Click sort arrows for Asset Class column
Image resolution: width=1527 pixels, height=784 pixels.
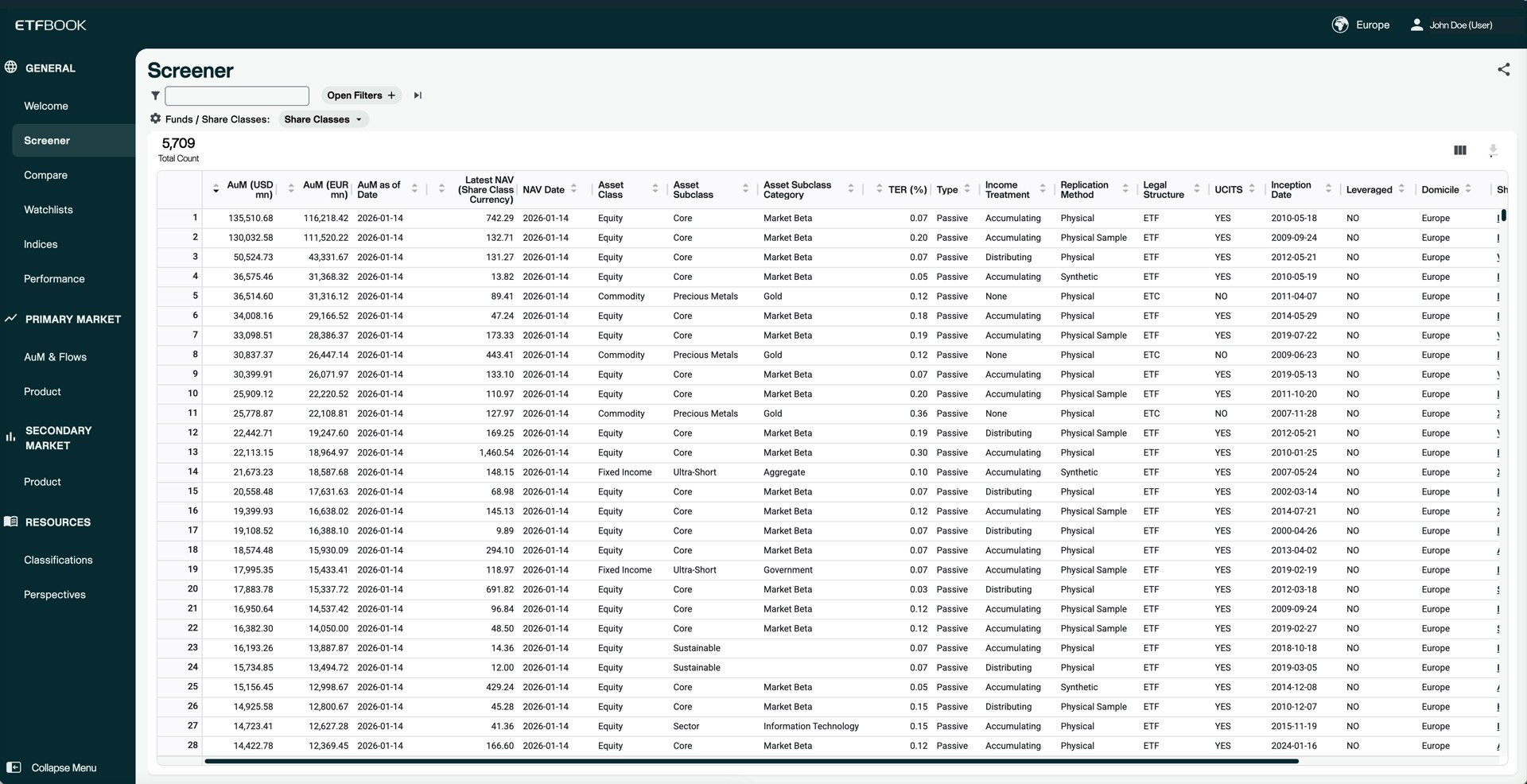point(655,189)
